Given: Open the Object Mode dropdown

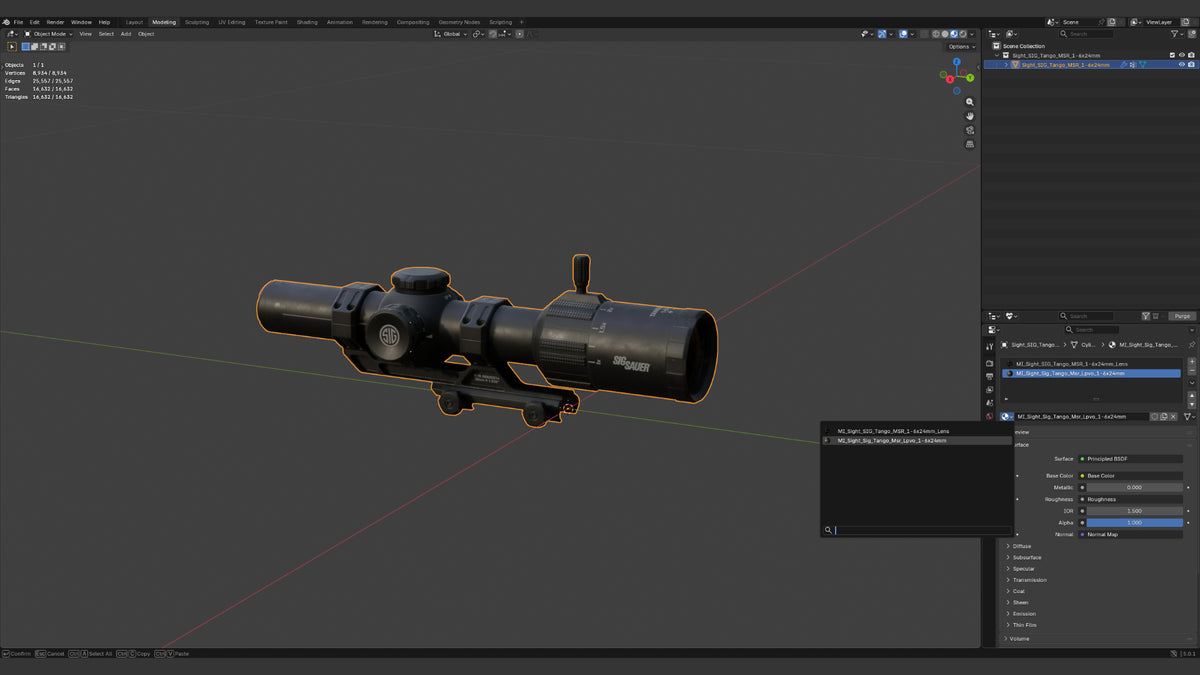Looking at the screenshot, I should pyautogui.click(x=49, y=34).
